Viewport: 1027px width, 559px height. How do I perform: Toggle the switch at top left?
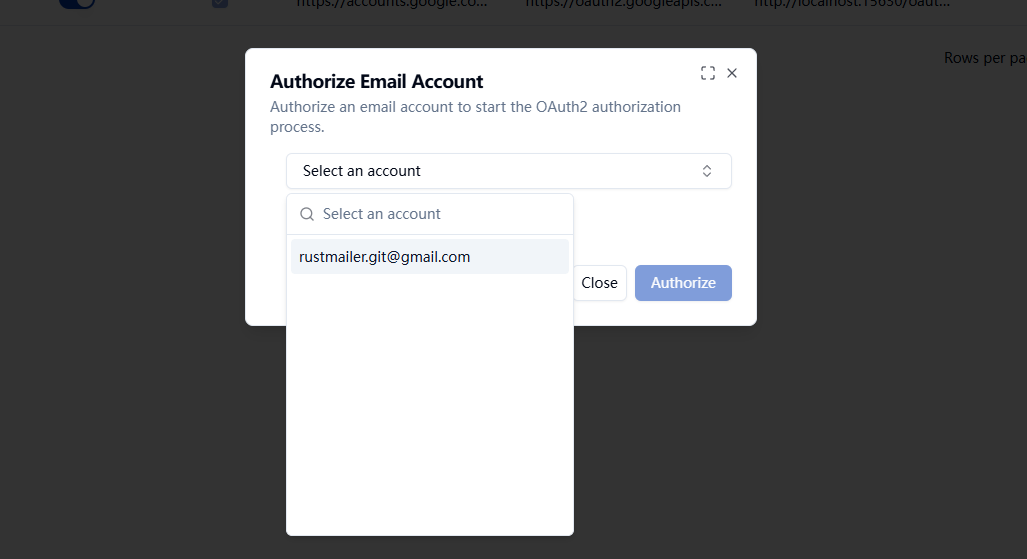tap(77, 3)
